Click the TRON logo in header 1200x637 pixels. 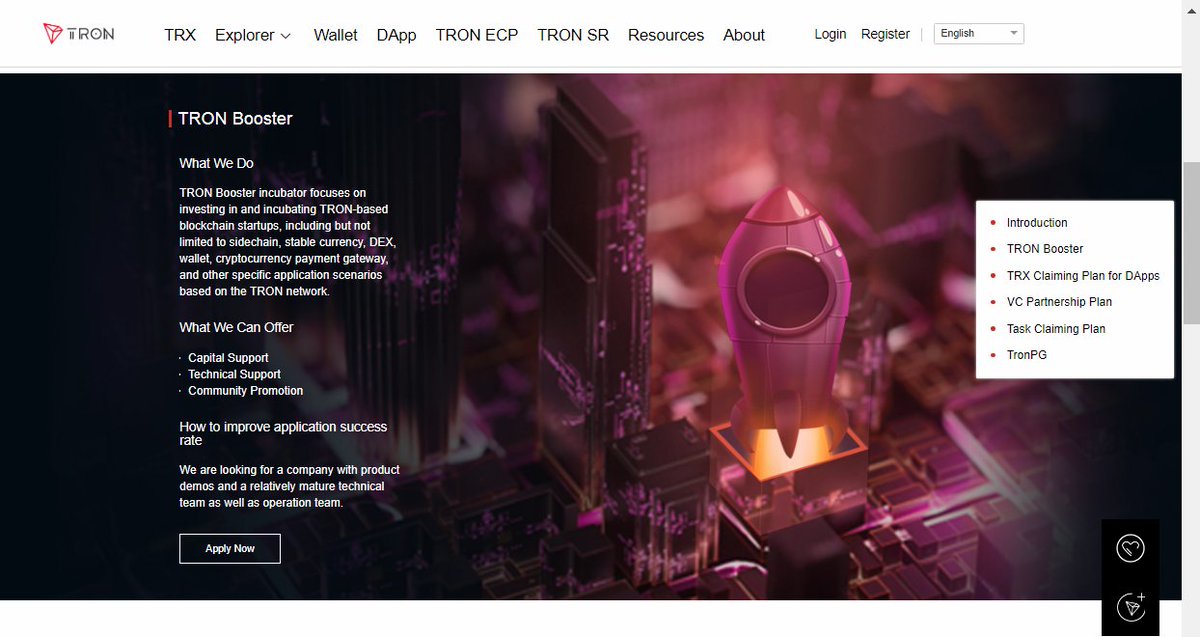click(79, 34)
